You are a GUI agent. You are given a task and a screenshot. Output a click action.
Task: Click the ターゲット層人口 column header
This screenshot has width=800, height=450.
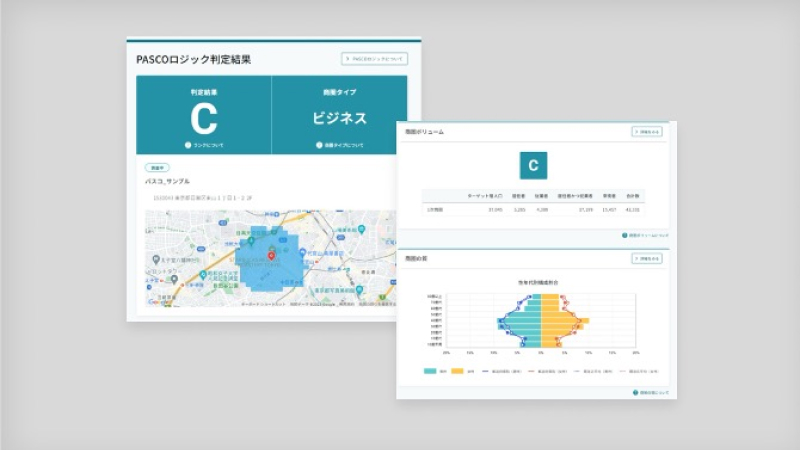click(x=485, y=196)
